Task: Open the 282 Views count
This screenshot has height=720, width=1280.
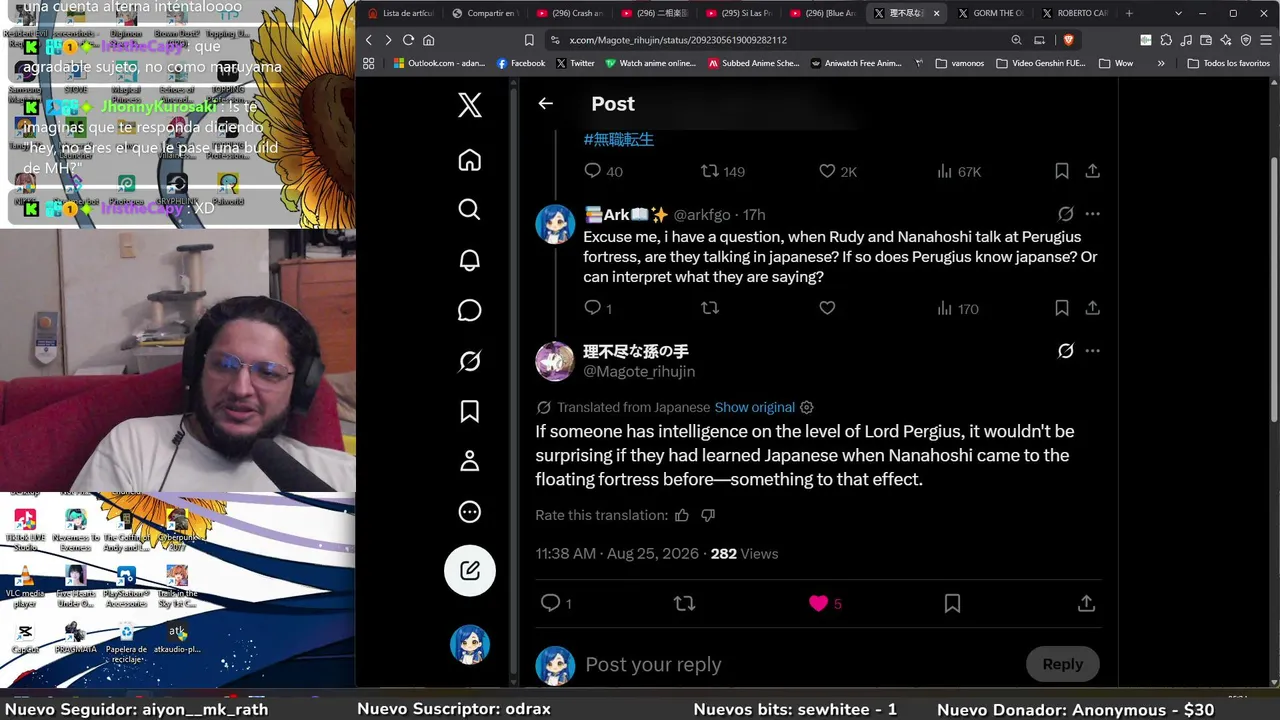Action: (x=744, y=553)
